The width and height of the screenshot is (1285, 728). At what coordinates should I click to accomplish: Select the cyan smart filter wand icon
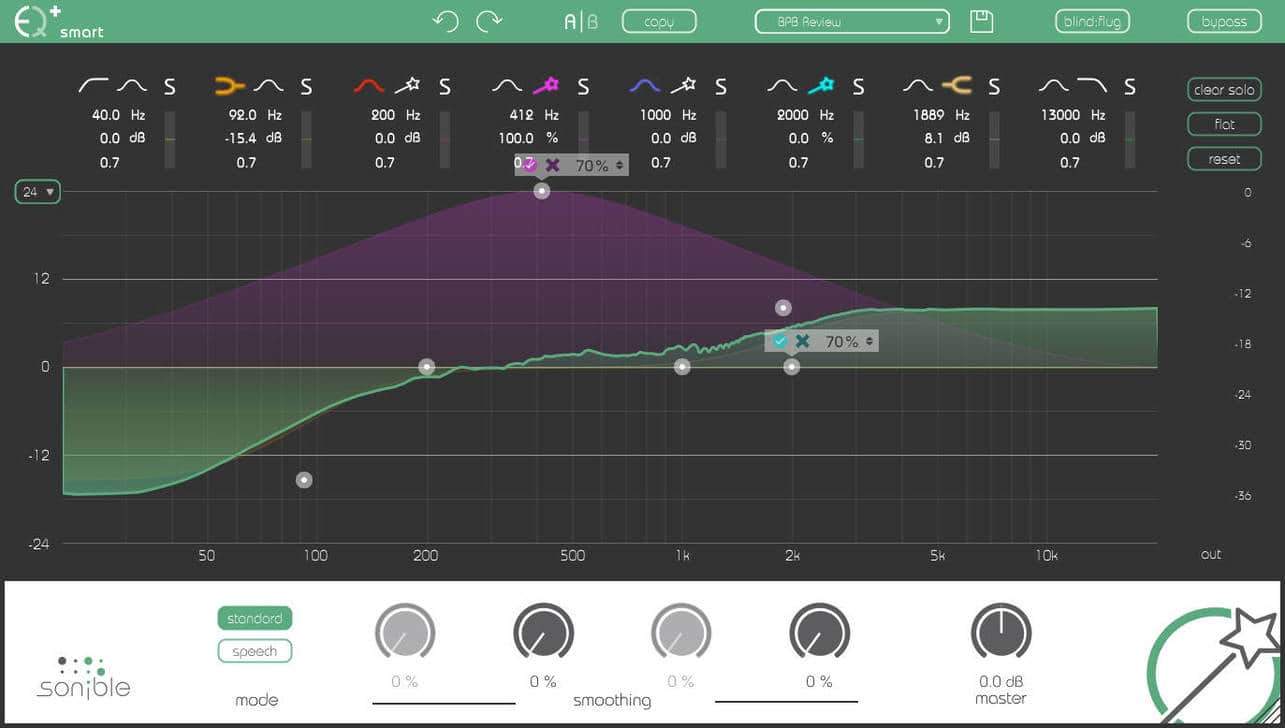[x=820, y=87]
